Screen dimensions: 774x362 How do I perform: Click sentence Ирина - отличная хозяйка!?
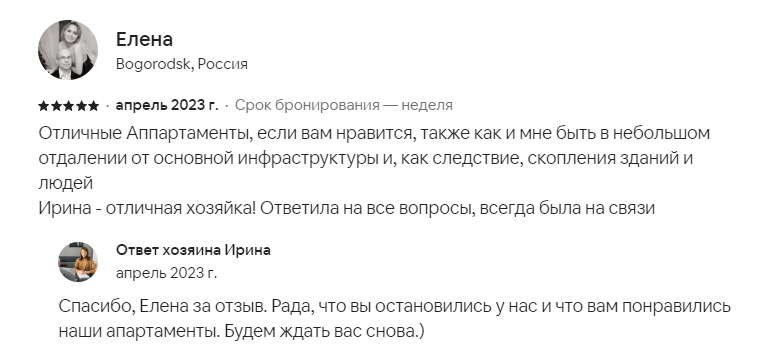pos(147,208)
